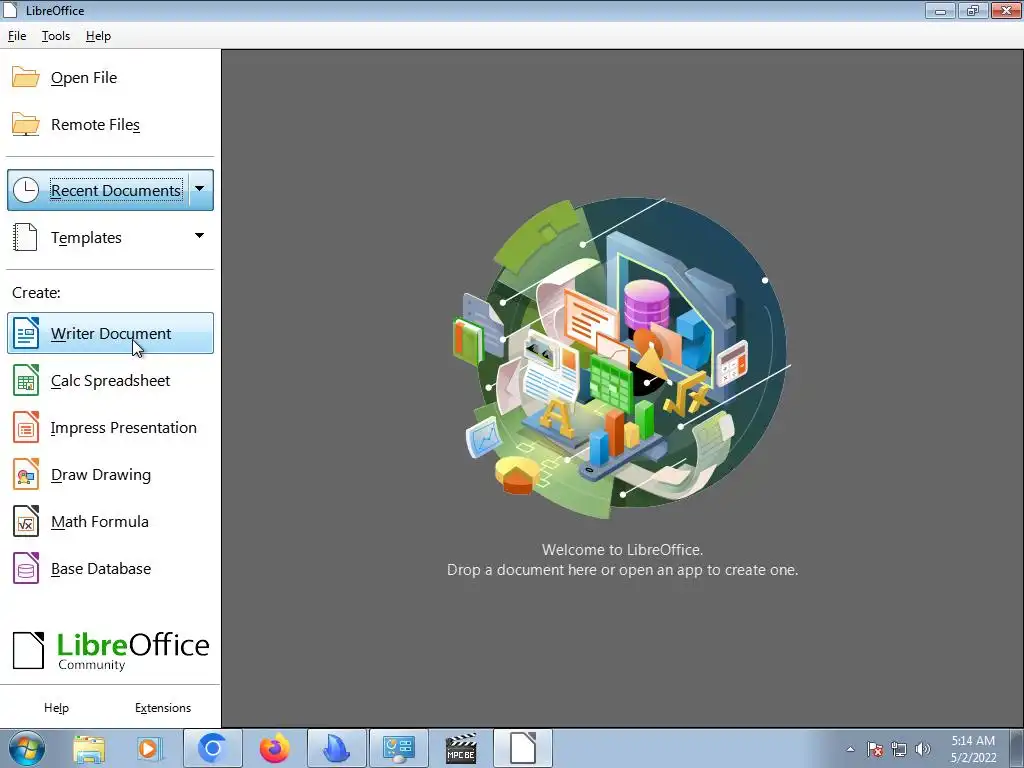Click the Draw Drawing icon
Viewport: 1024px width, 768px height.
pyautogui.click(x=26, y=474)
